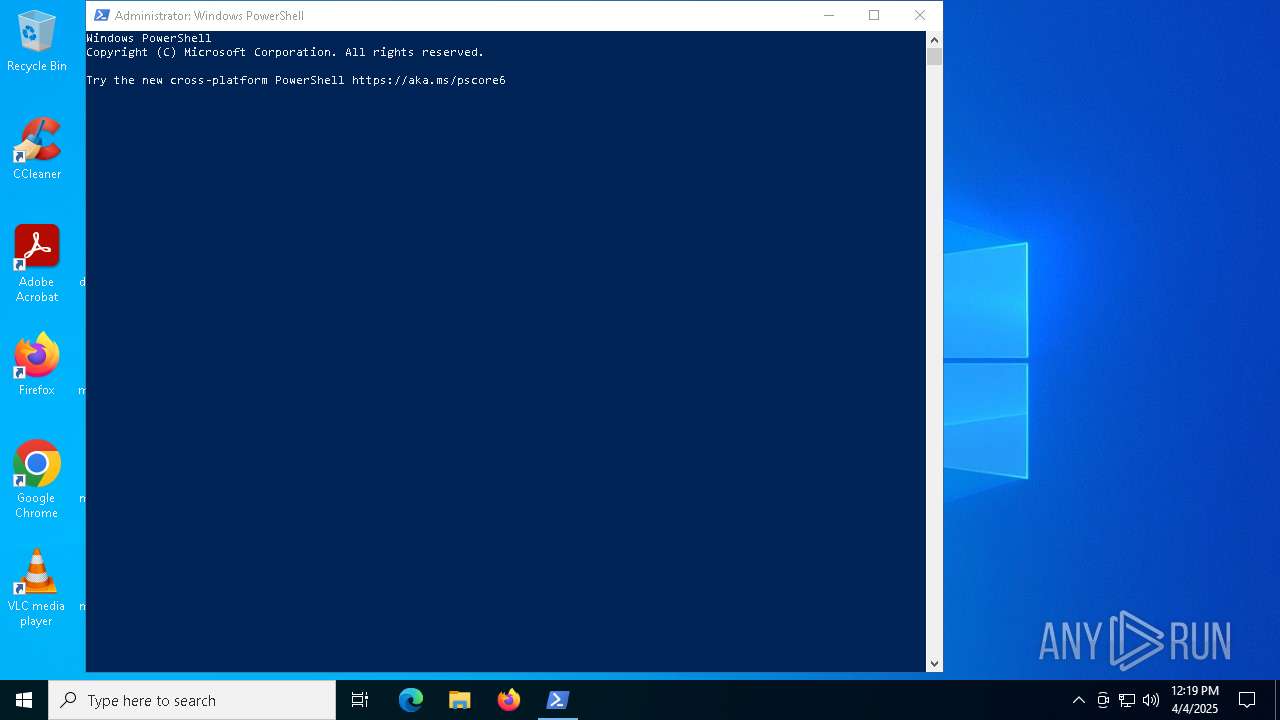The image size is (1280, 720).
Task: Click the meet-now camera tray icon
Action: click(1103, 700)
